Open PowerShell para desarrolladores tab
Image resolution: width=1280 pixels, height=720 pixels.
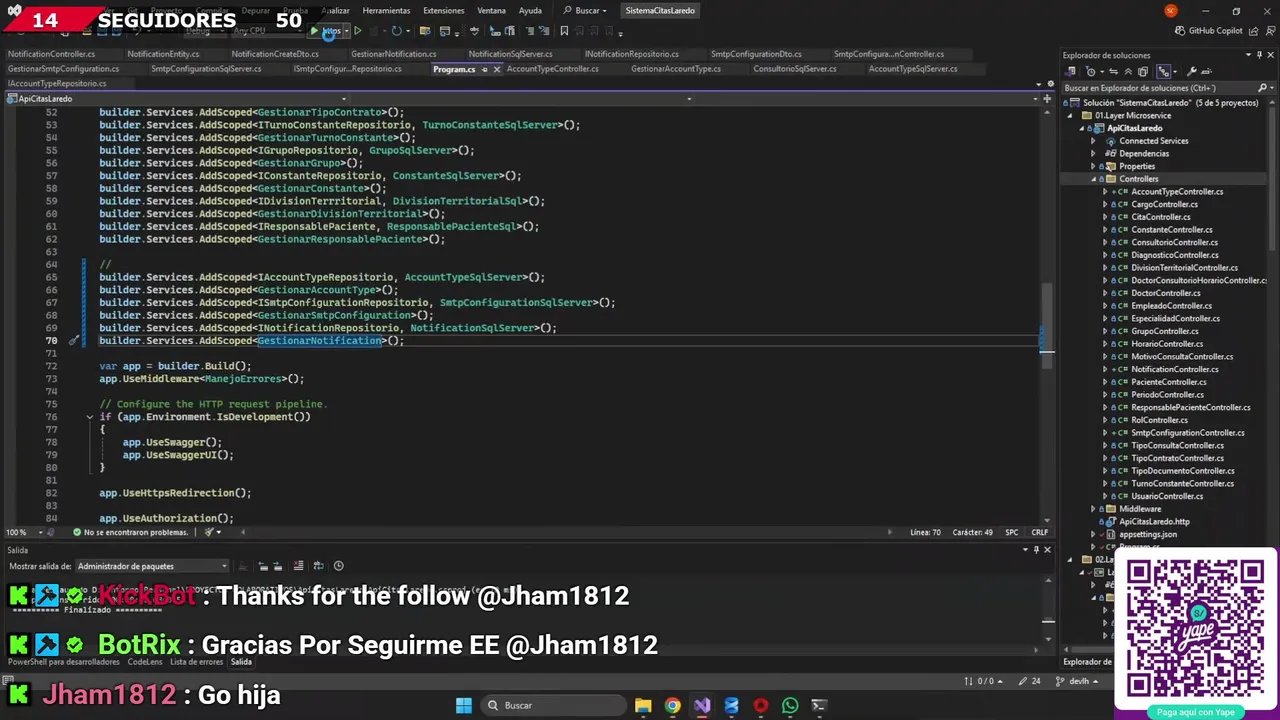[x=64, y=662]
